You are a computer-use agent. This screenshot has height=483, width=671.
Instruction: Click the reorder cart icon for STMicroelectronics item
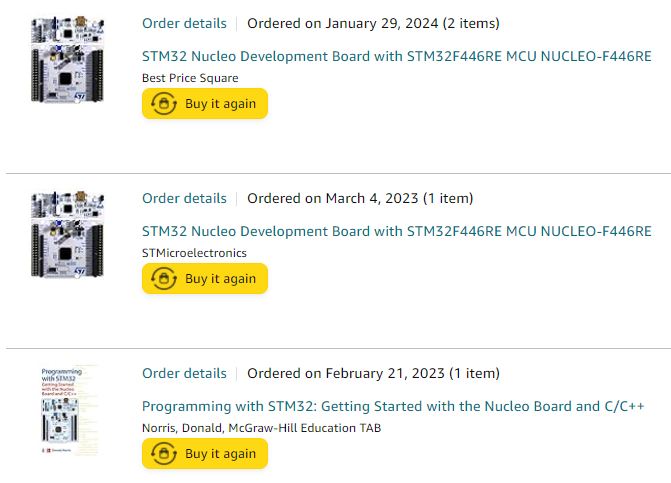pyautogui.click(x=163, y=279)
